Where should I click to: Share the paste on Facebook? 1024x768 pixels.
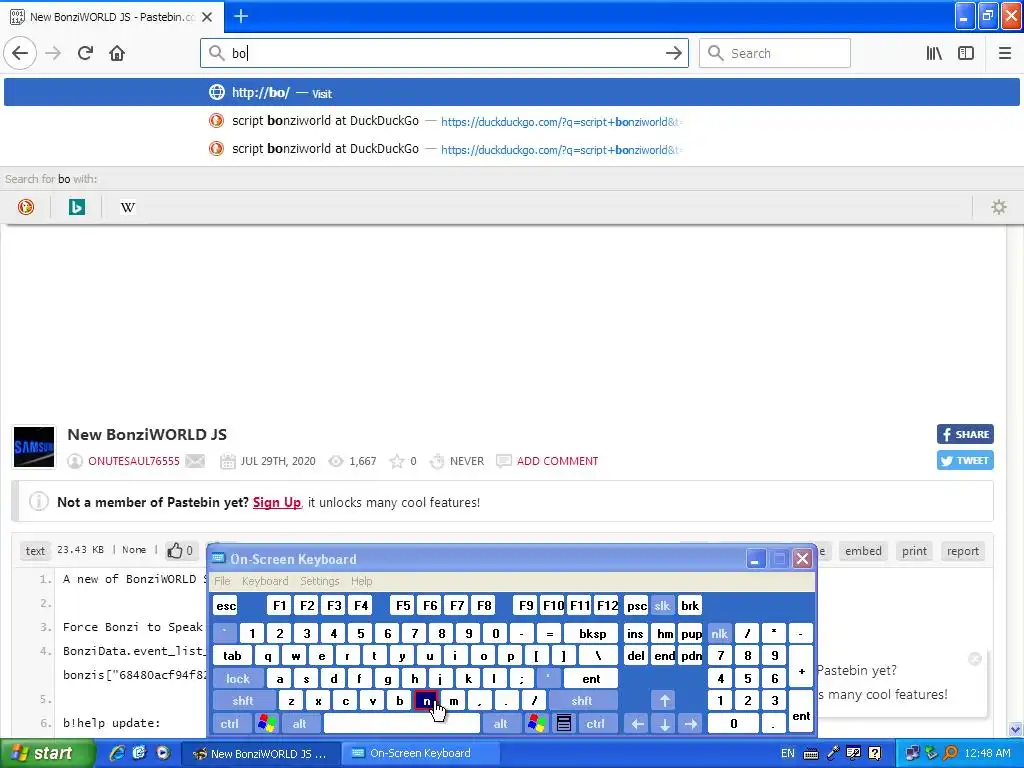(x=965, y=434)
